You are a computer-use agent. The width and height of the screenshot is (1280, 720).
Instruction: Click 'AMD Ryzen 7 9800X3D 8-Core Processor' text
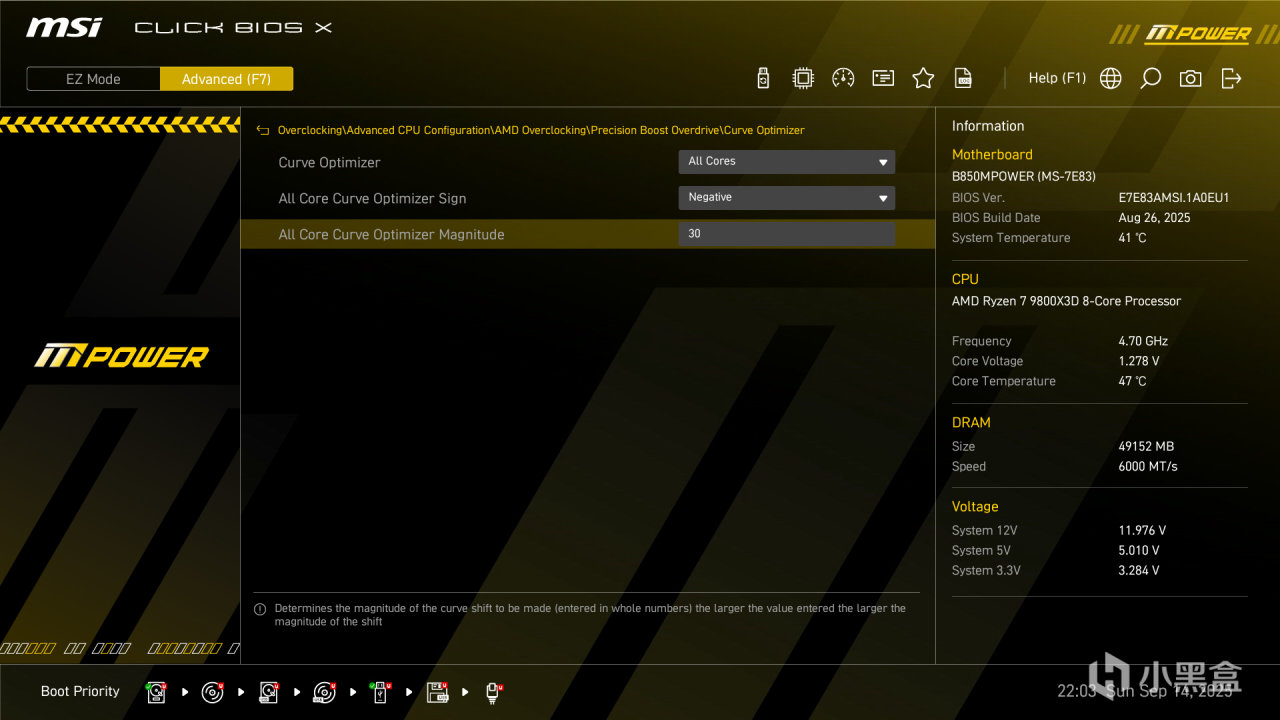click(1066, 301)
